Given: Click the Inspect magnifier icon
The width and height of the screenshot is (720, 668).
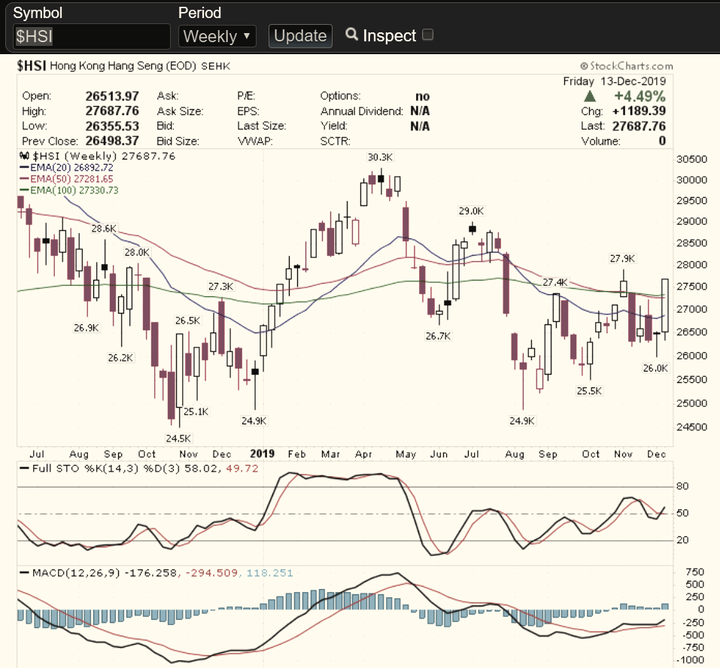Looking at the screenshot, I should (351, 34).
